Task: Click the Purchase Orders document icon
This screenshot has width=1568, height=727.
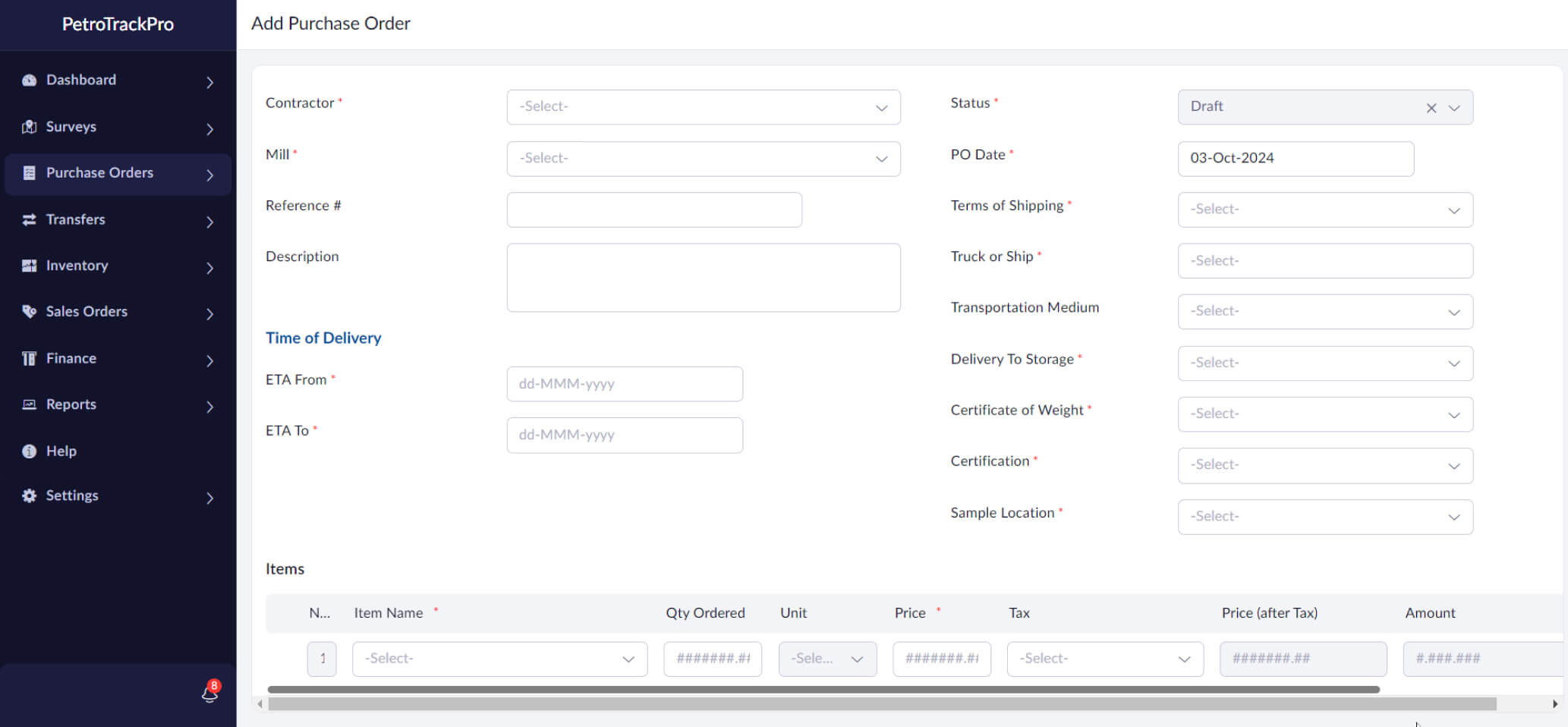Action: coord(28,173)
